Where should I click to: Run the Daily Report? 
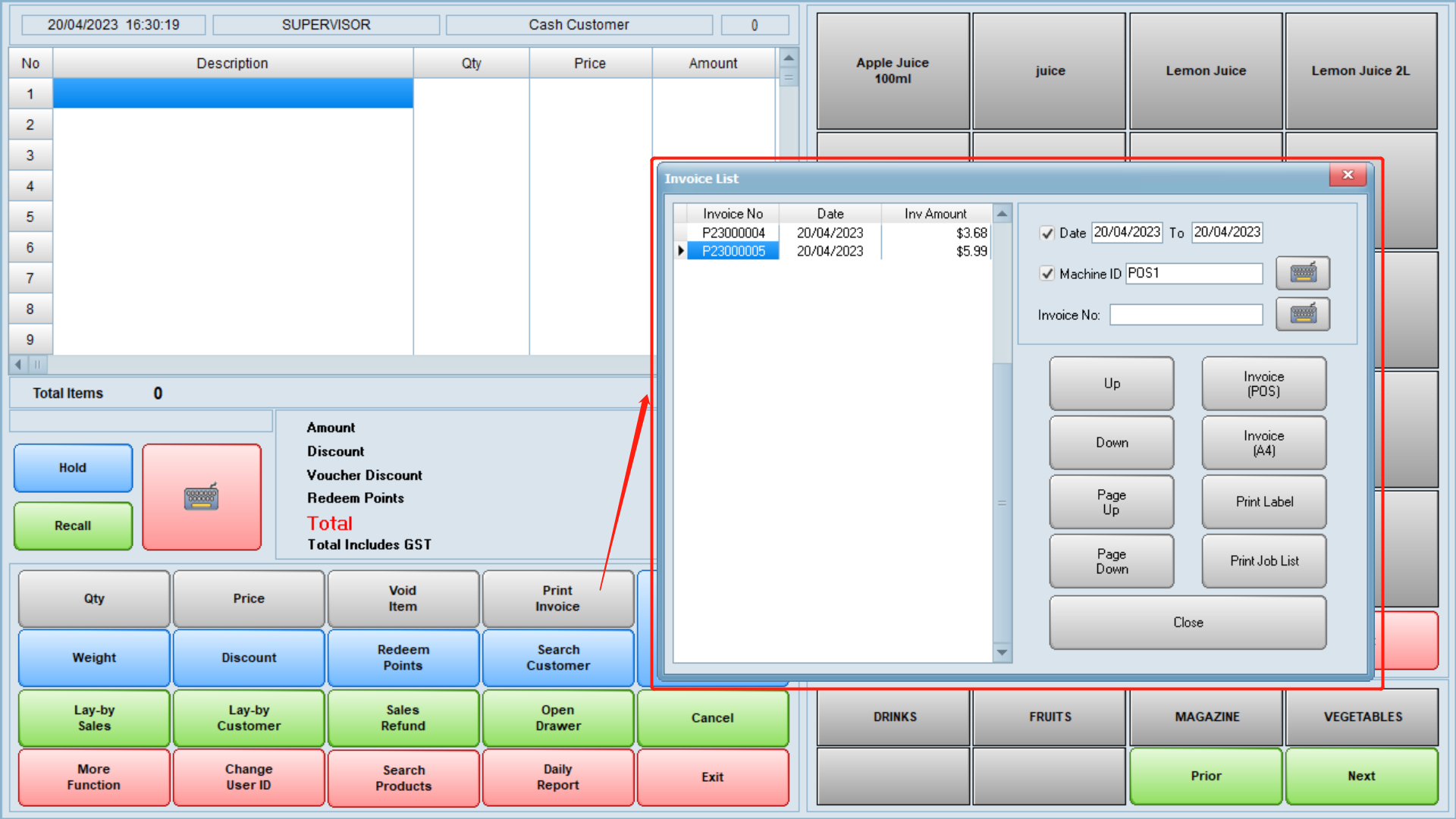(x=557, y=777)
